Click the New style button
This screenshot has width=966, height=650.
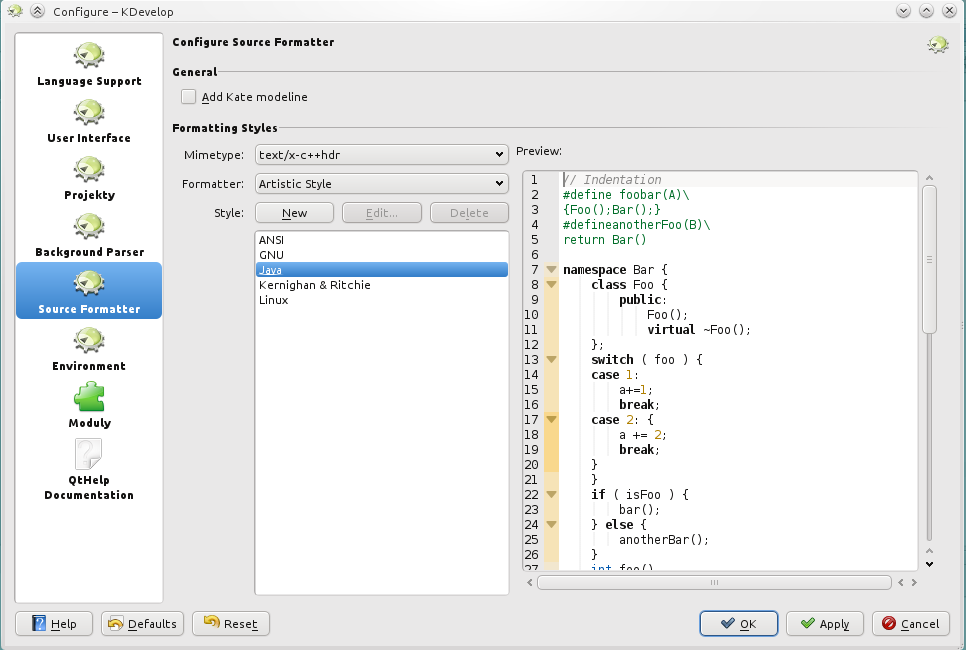click(x=294, y=213)
